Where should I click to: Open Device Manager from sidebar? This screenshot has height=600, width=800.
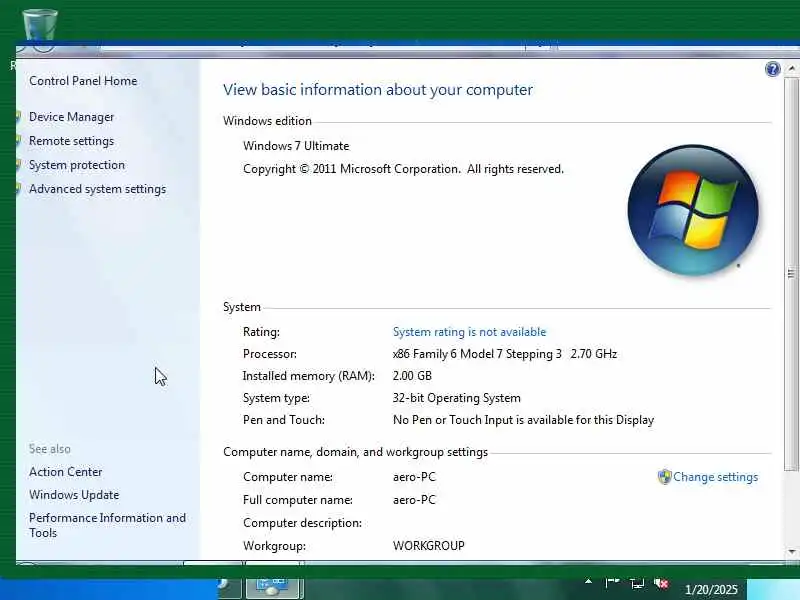(x=71, y=117)
